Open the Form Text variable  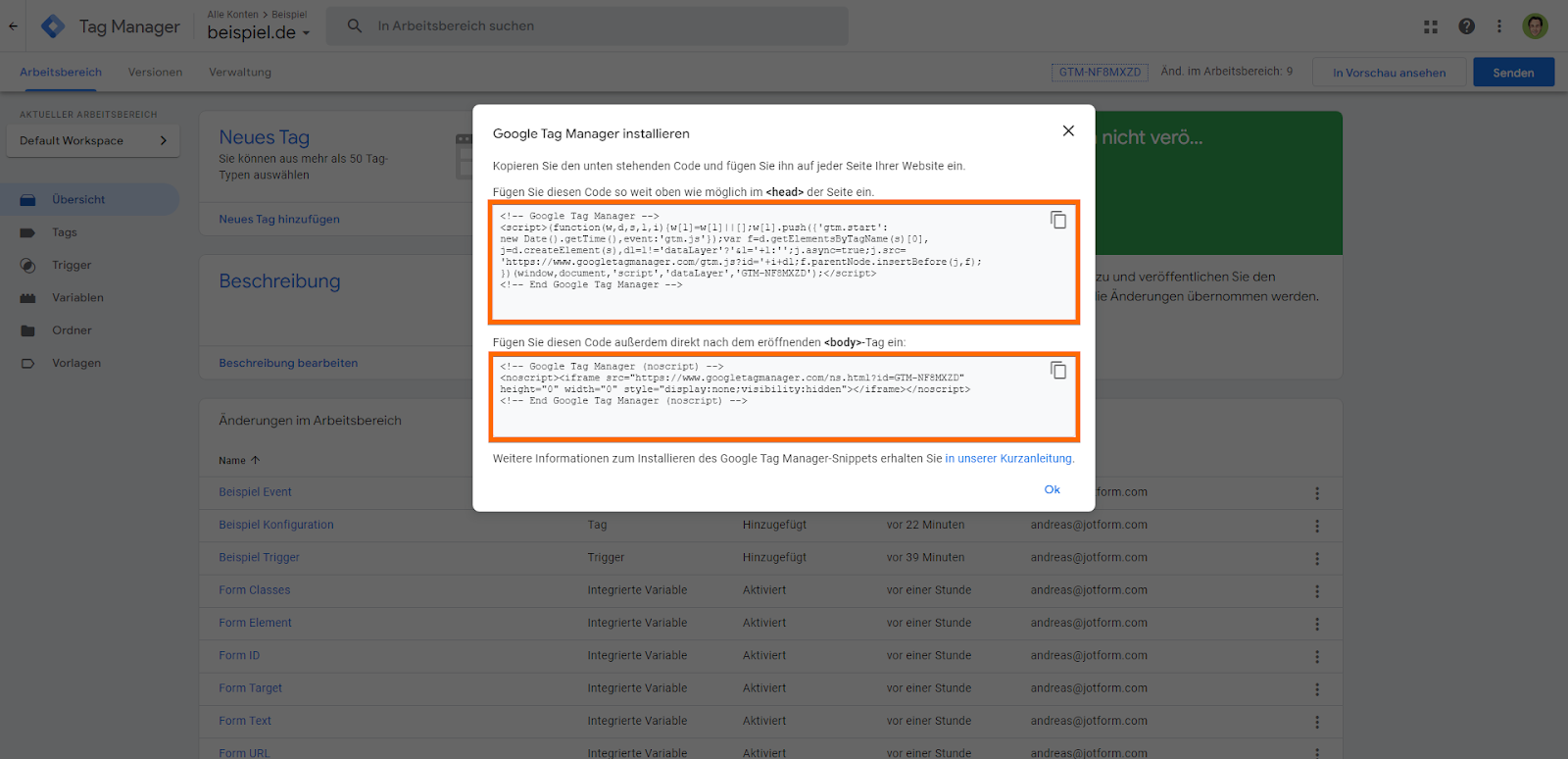(245, 721)
